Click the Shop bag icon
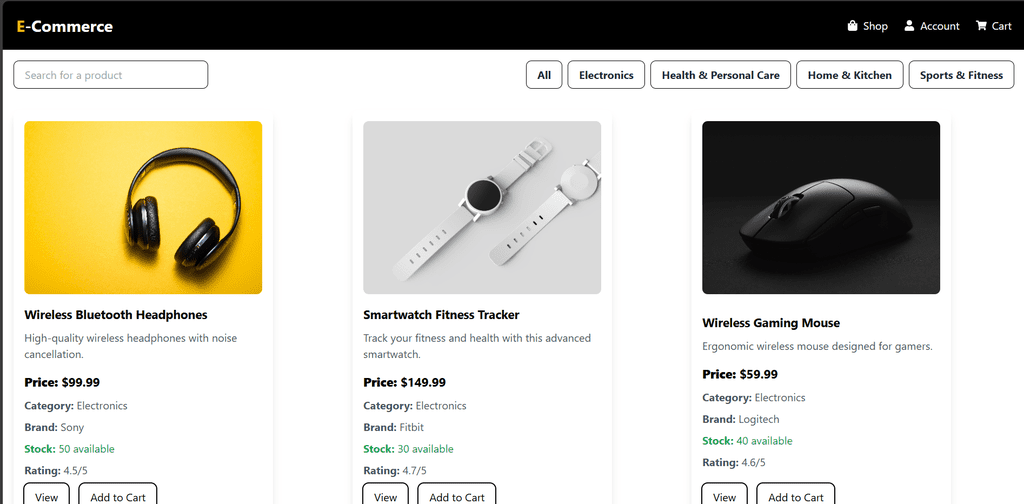Image resolution: width=1024 pixels, height=504 pixels. [853, 26]
